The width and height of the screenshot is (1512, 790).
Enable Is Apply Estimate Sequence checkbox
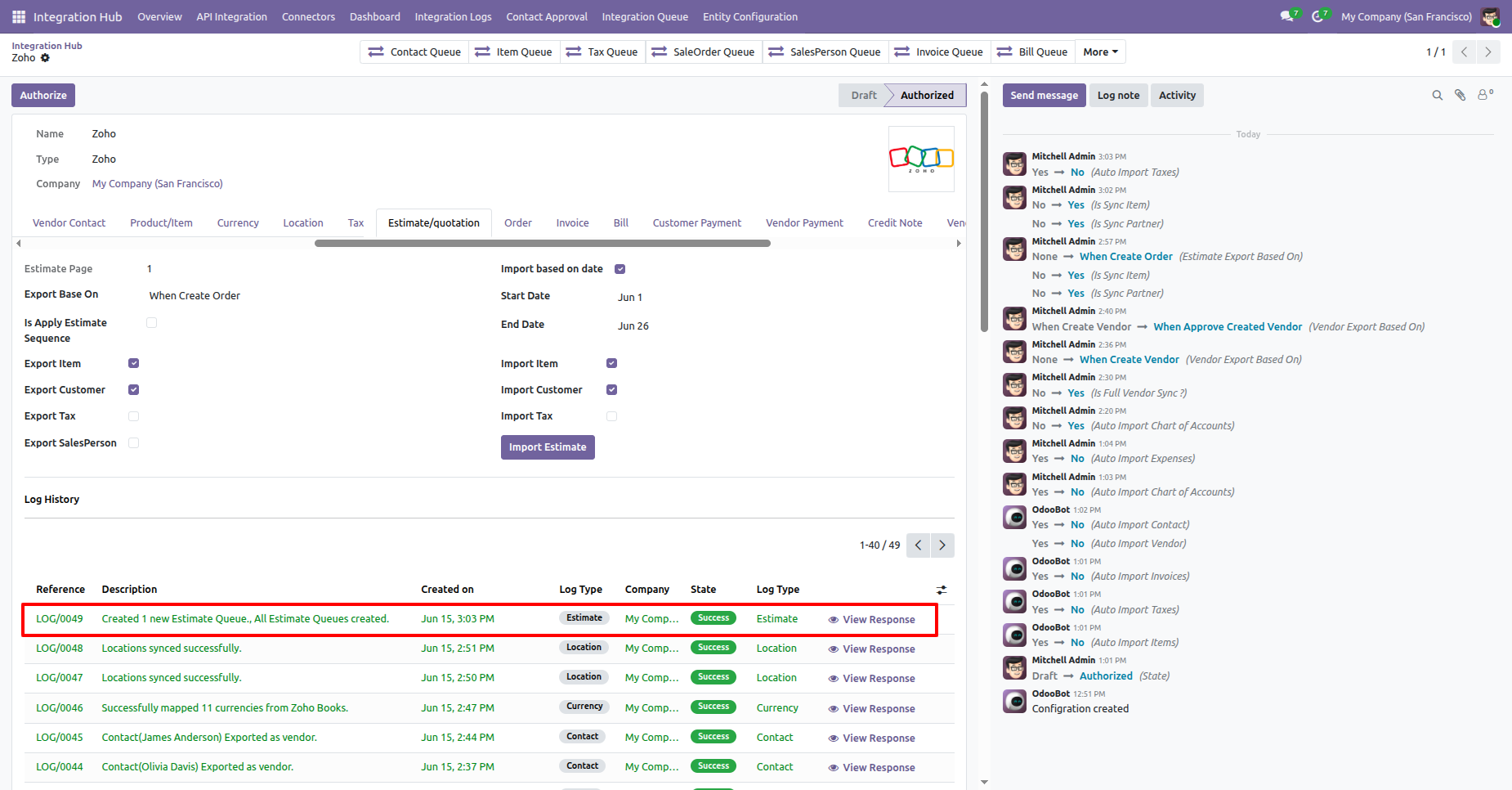pos(151,323)
